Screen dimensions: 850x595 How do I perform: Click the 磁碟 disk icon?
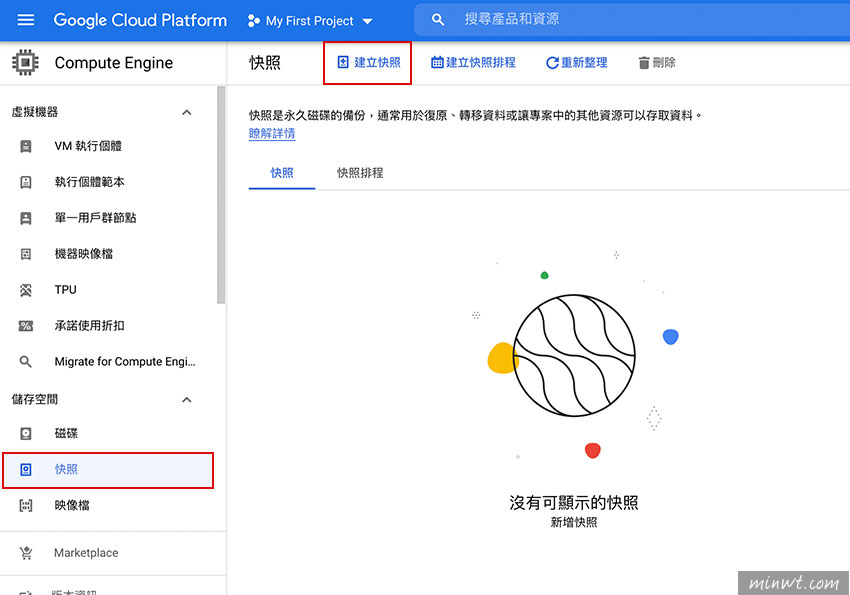(25, 434)
